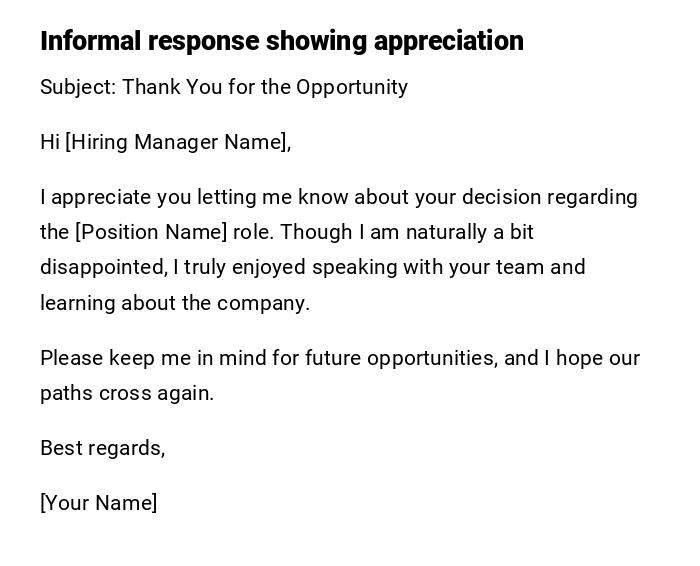Click the word "Subject:" label
700x566 pixels.
click(78, 87)
